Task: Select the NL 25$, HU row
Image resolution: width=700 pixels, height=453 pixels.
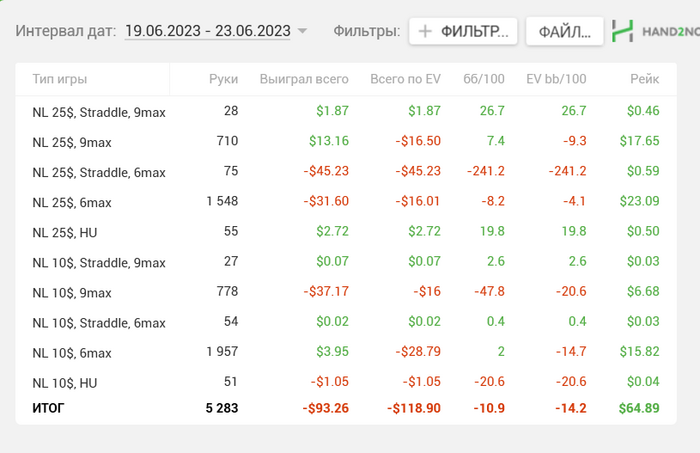Action: 64,232
